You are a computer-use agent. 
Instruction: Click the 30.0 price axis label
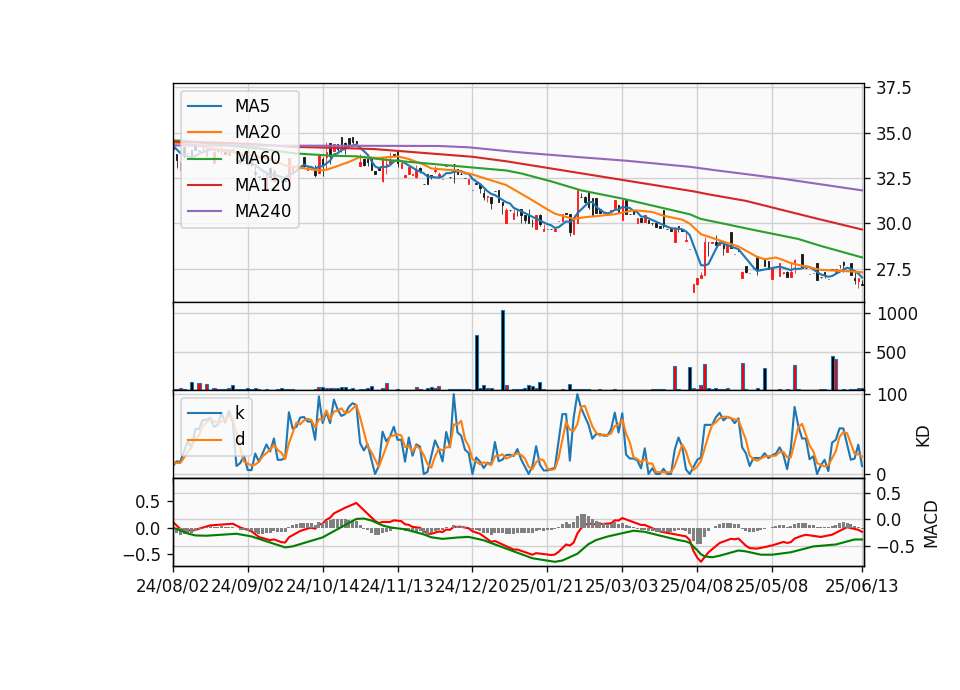(x=893, y=225)
